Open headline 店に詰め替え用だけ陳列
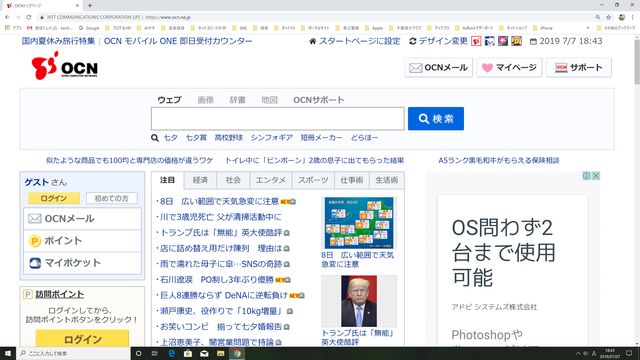640x360 pixels. (221, 248)
